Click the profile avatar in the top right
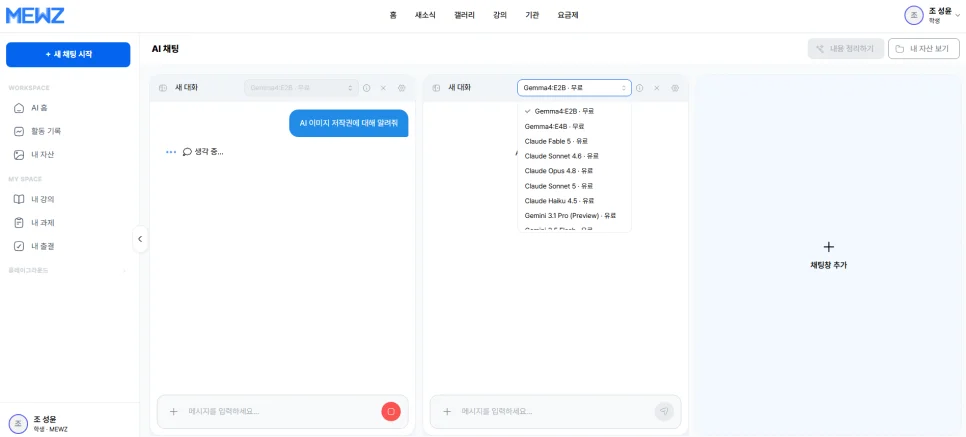966x437 pixels. point(914,15)
